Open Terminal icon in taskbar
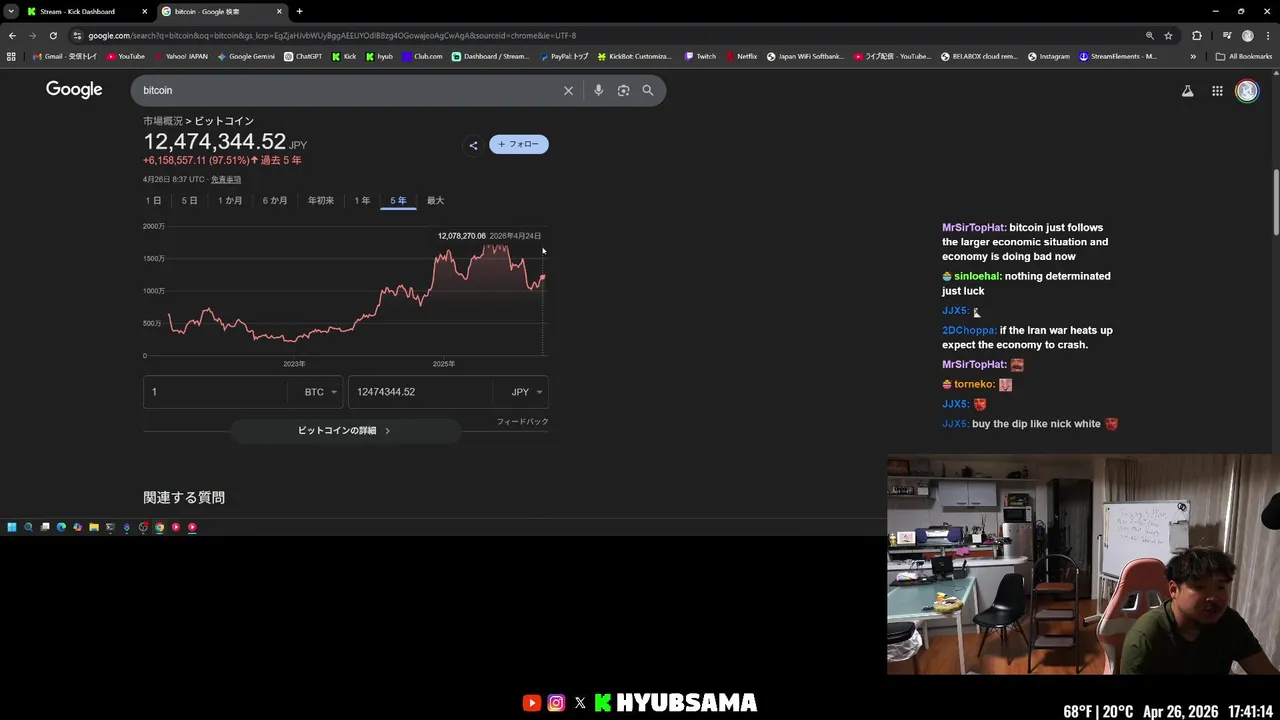Viewport: 1280px width, 720px height. (x=110, y=527)
